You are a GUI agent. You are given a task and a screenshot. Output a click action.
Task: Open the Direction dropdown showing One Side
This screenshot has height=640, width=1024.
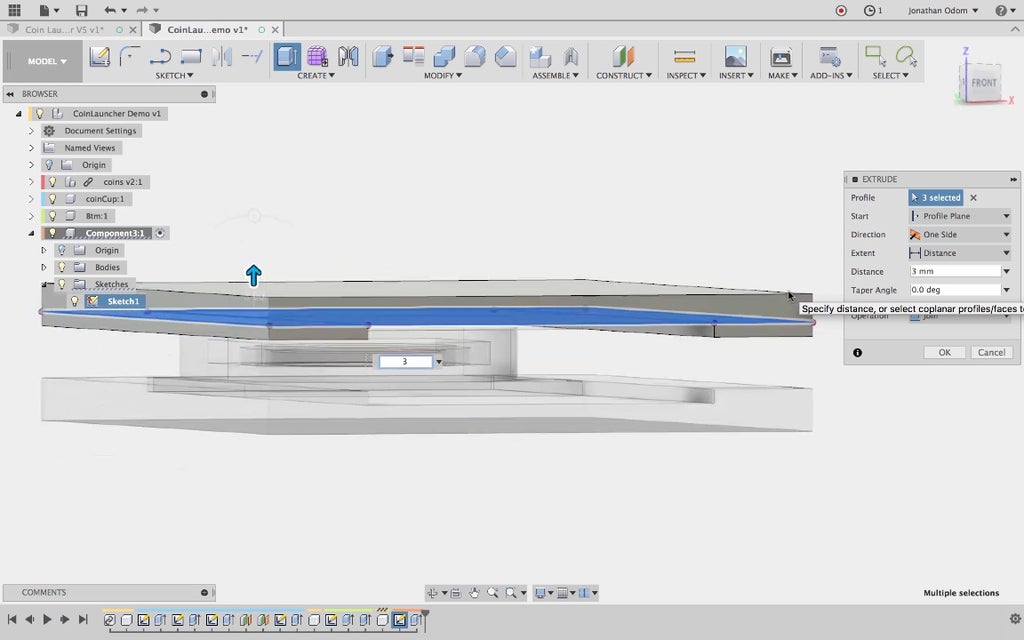click(x=959, y=235)
